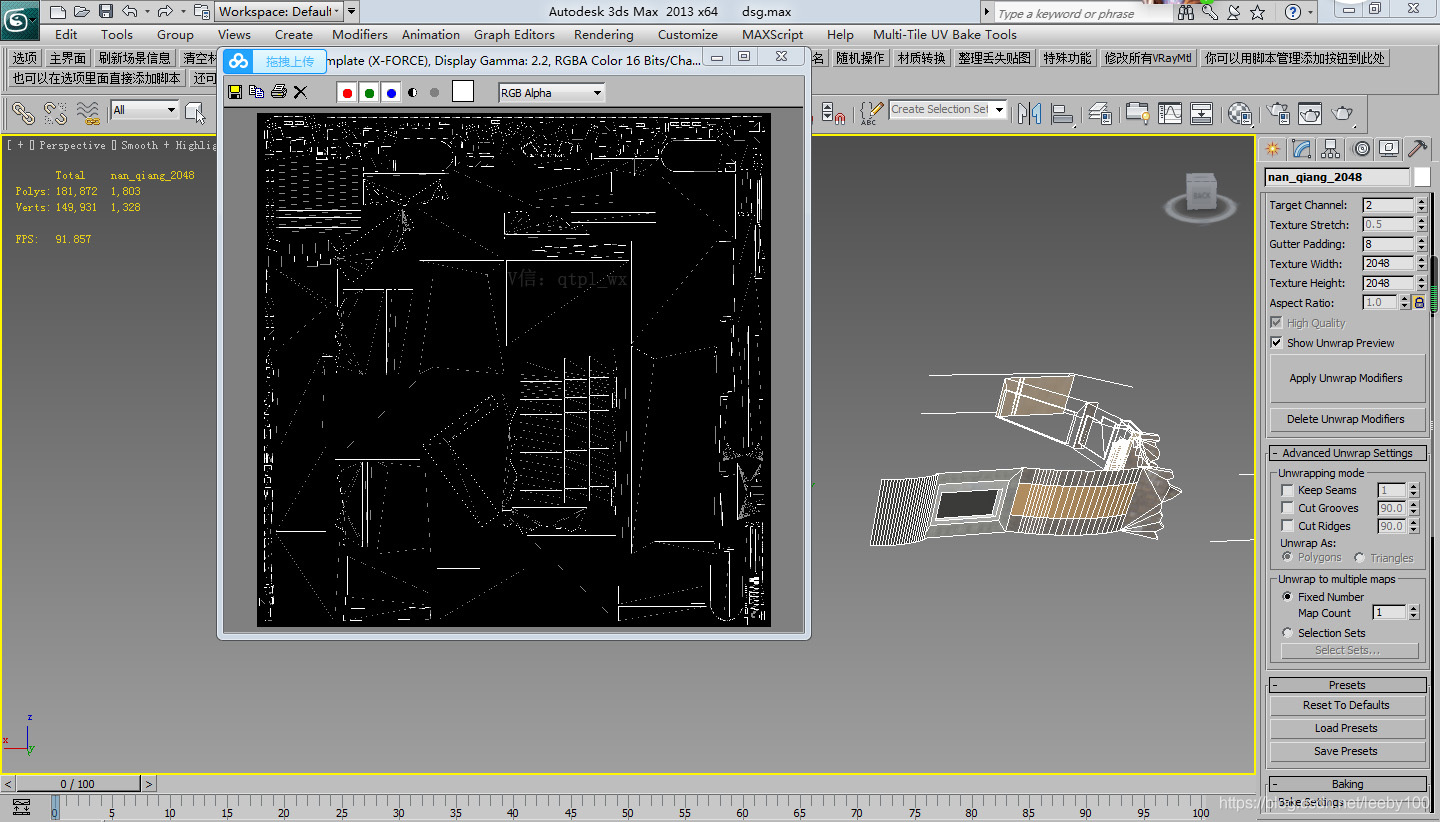The image size is (1440, 822).
Task: Enable the Cut Ridges checkbox
Action: point(1287,526)
